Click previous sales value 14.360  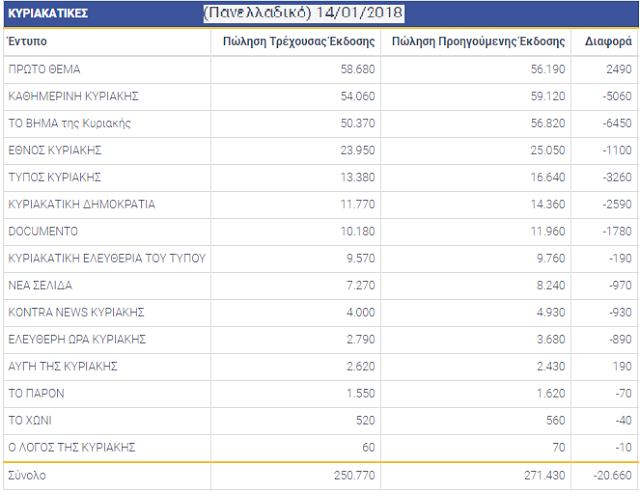pos(548,204)
